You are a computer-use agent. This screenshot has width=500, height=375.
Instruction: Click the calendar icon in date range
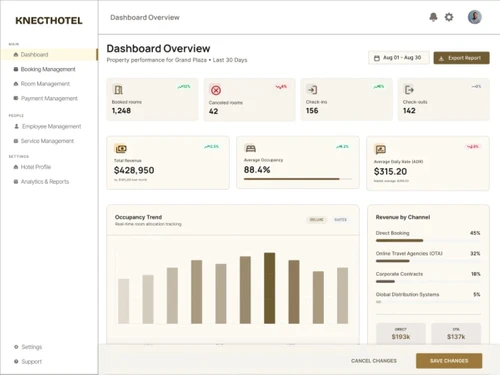[377, 58]
